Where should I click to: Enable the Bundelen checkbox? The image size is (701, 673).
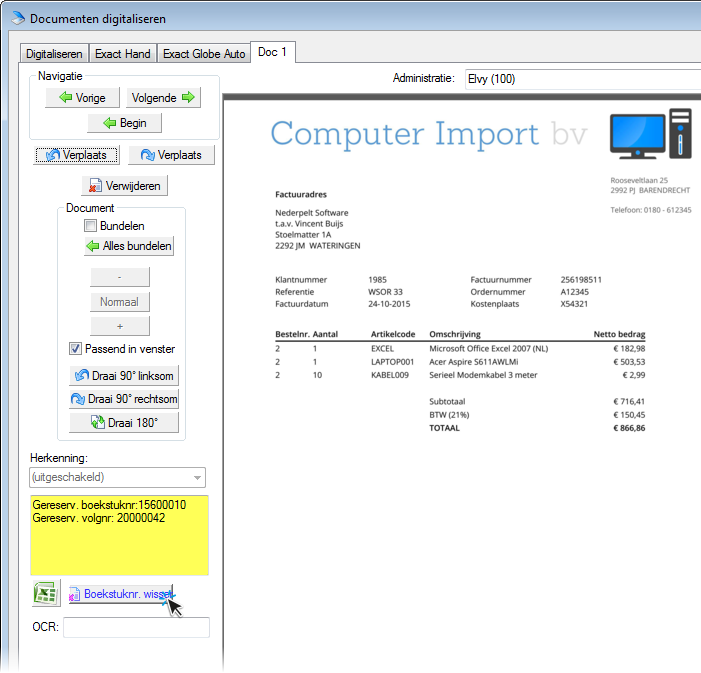pos(91,226)
